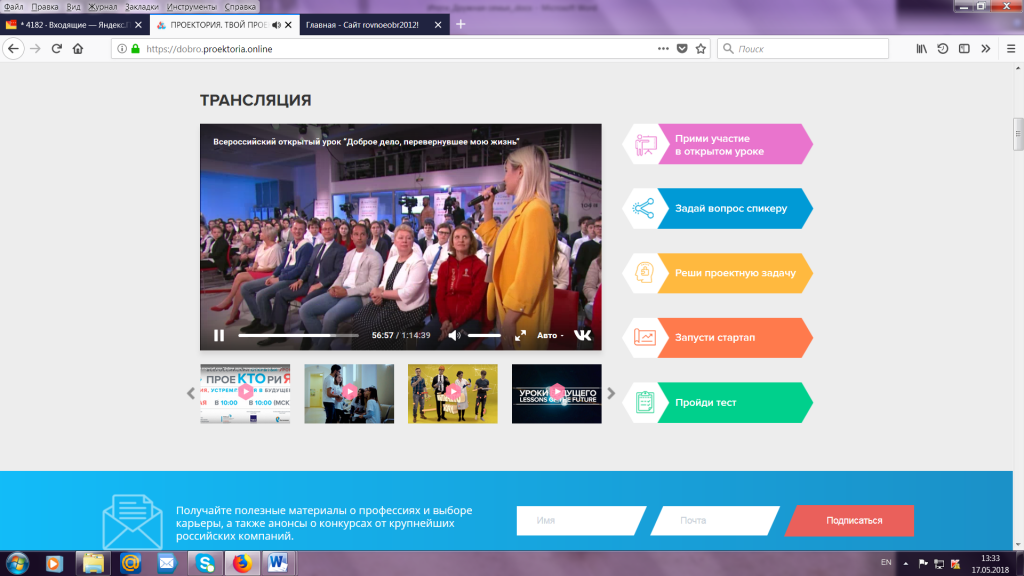Click the Имя input field
1024x576 pixels.
point(581,520)
